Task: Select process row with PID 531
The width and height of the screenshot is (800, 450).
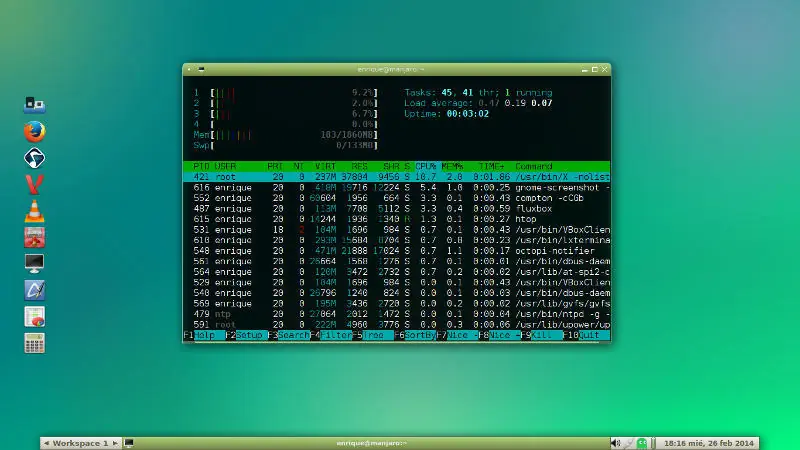Action: click(x=396, y=230)
